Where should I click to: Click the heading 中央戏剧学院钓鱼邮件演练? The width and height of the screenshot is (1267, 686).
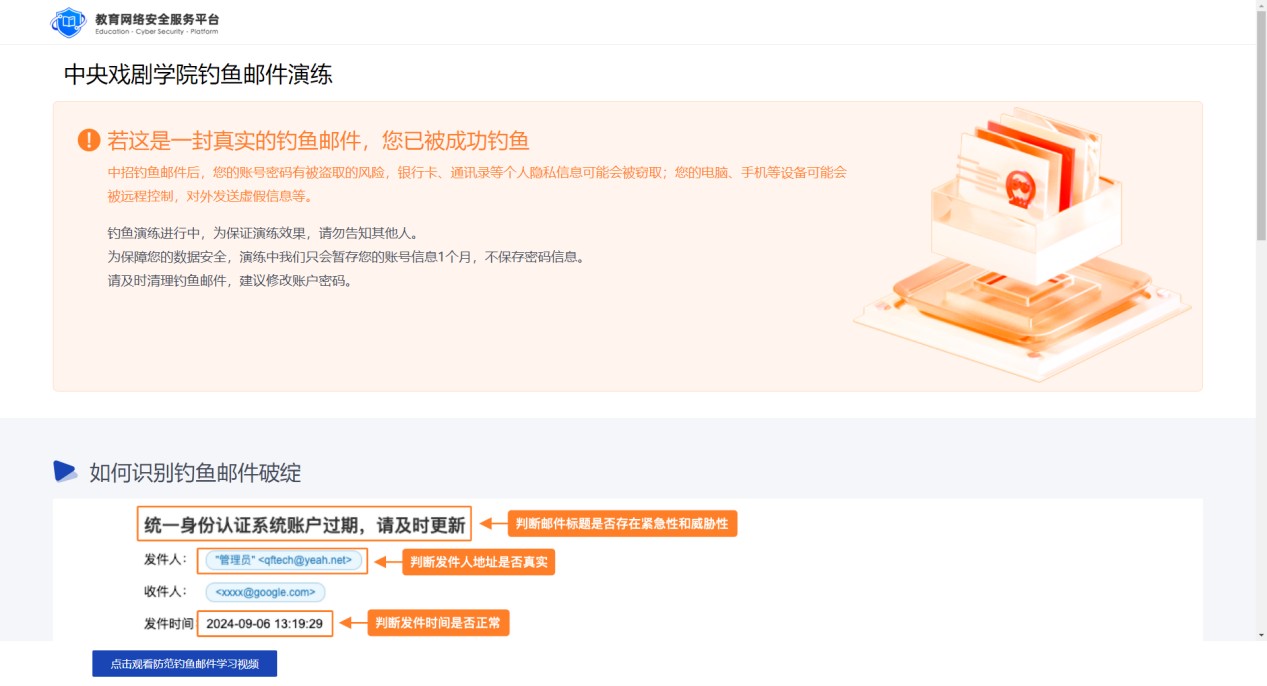198,74
